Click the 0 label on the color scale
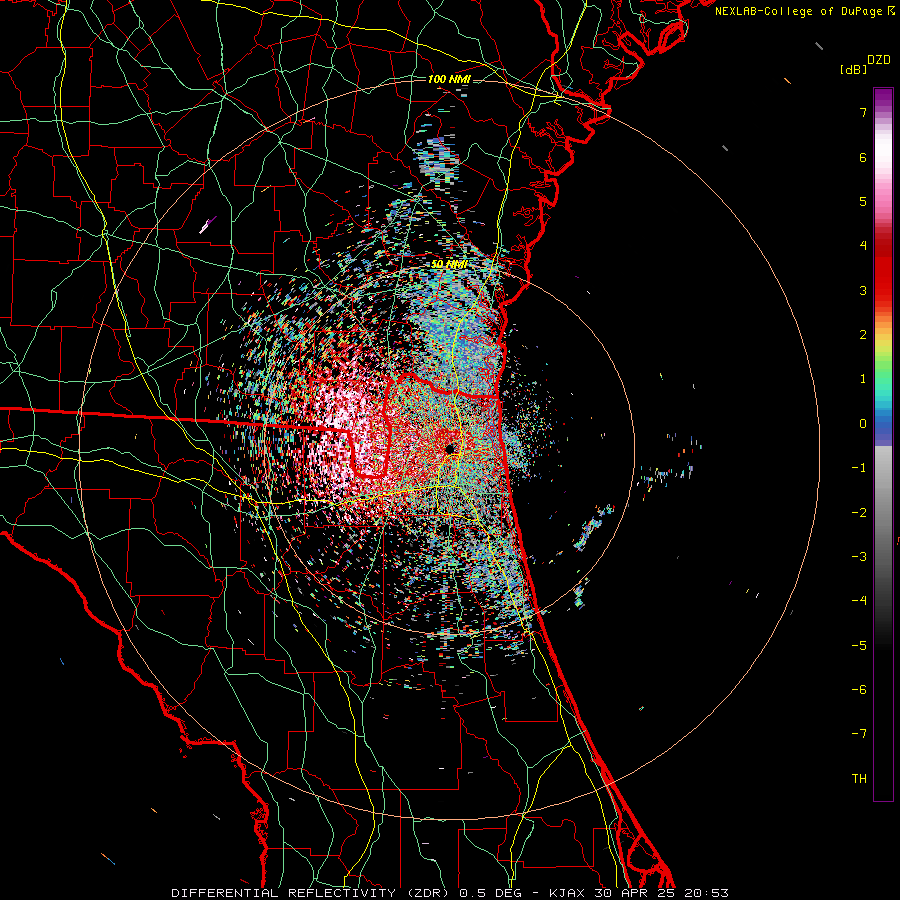 (863, 424)
